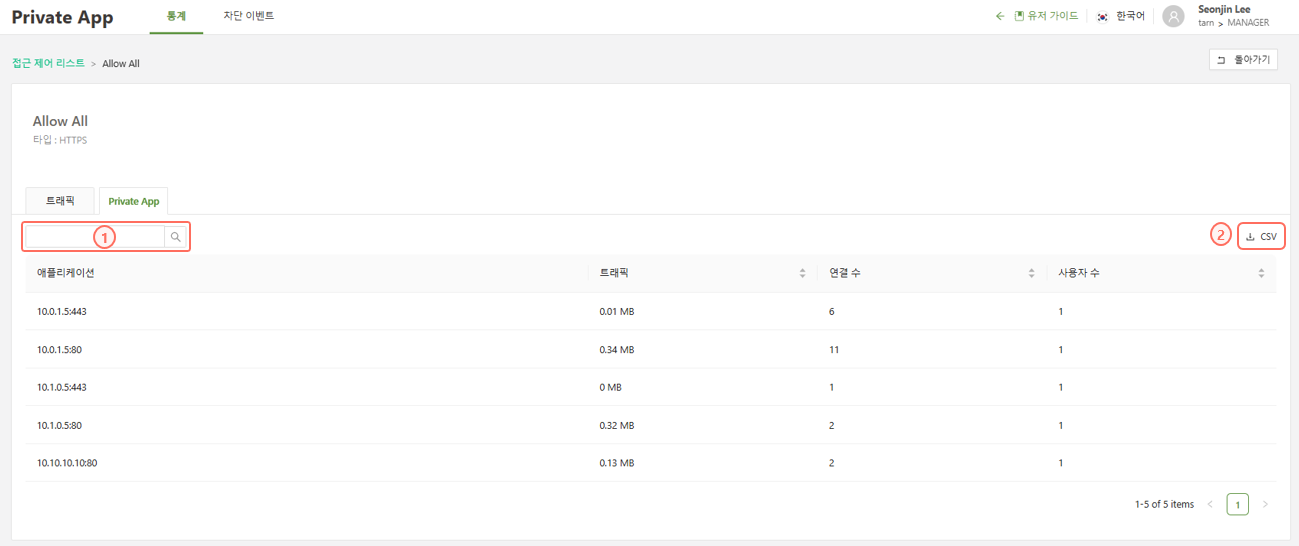Download the table as CSV
The width and height of the screenshot is (1299, 546).
[x=1261, y=237]
